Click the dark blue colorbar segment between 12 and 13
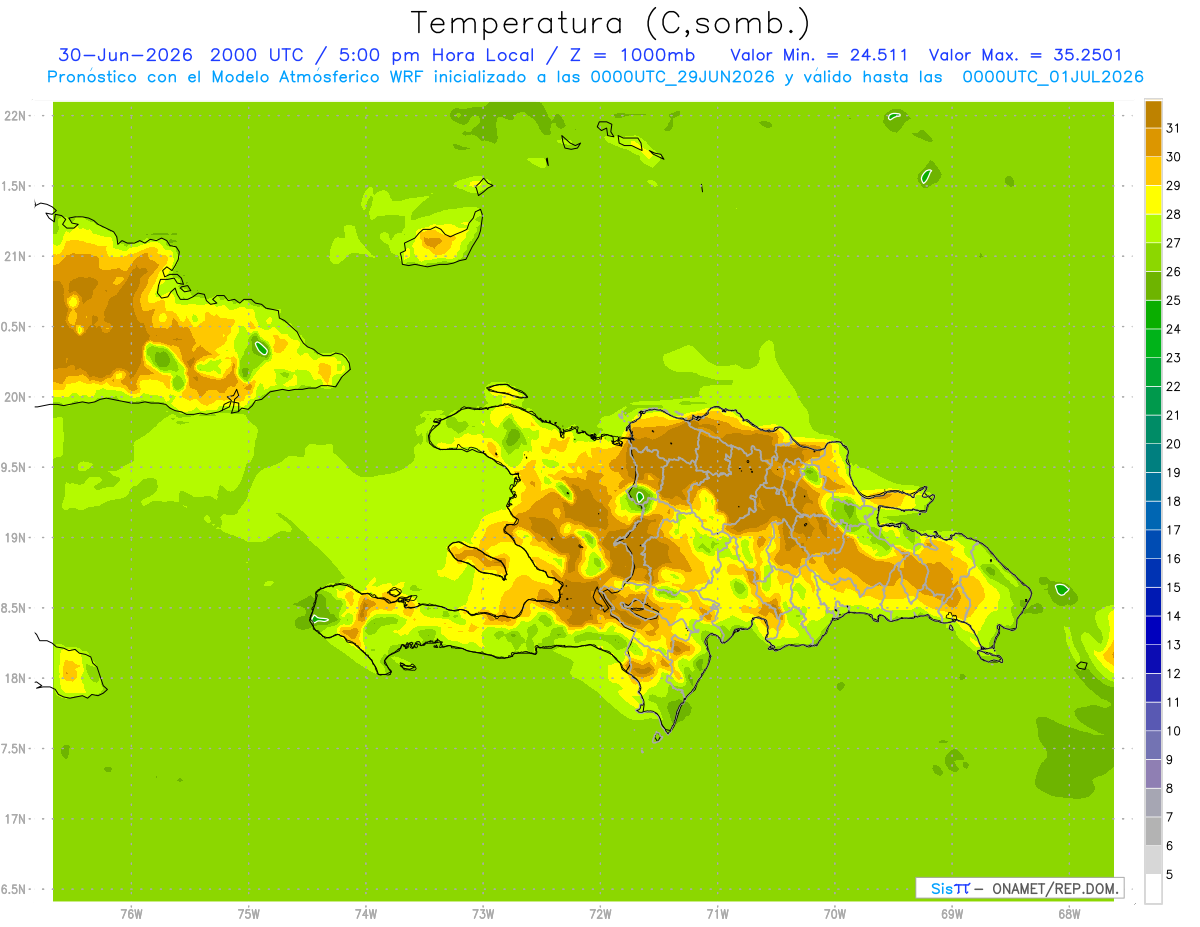 [x=1153, y=659]
